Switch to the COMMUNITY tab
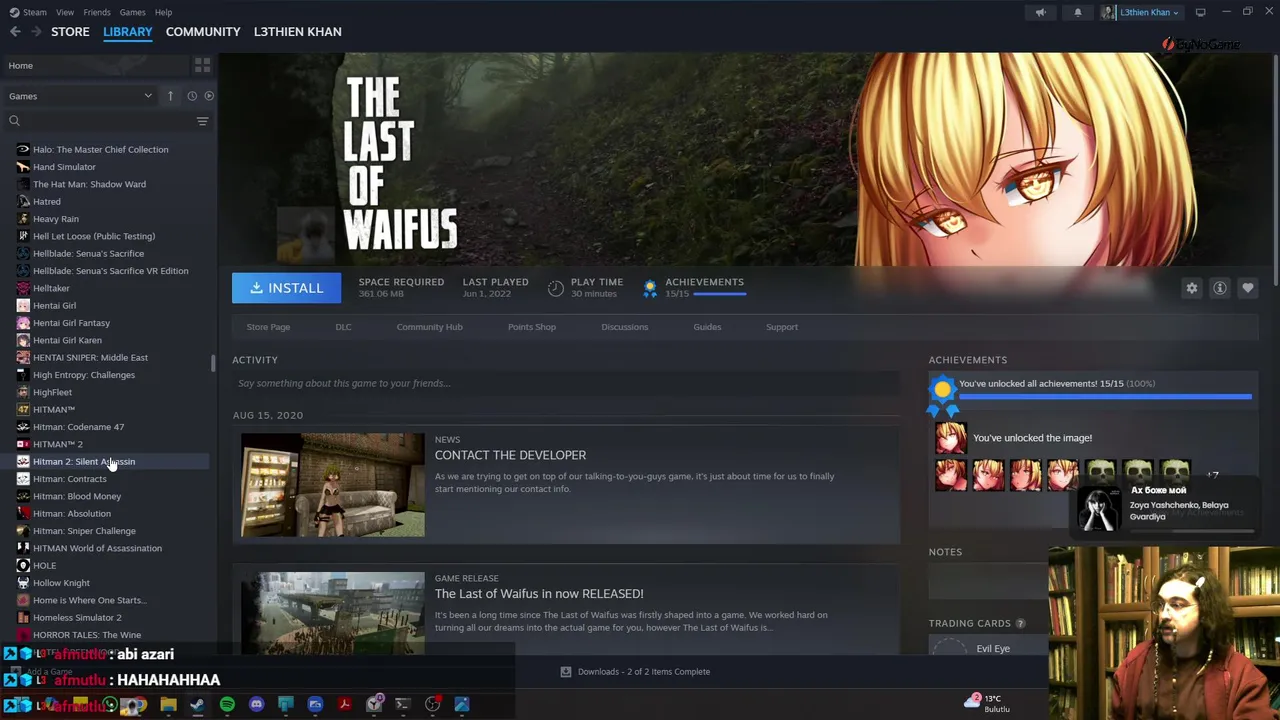Image resolution: width=1280 pixels, height=720 pixels. coord(203,32)
